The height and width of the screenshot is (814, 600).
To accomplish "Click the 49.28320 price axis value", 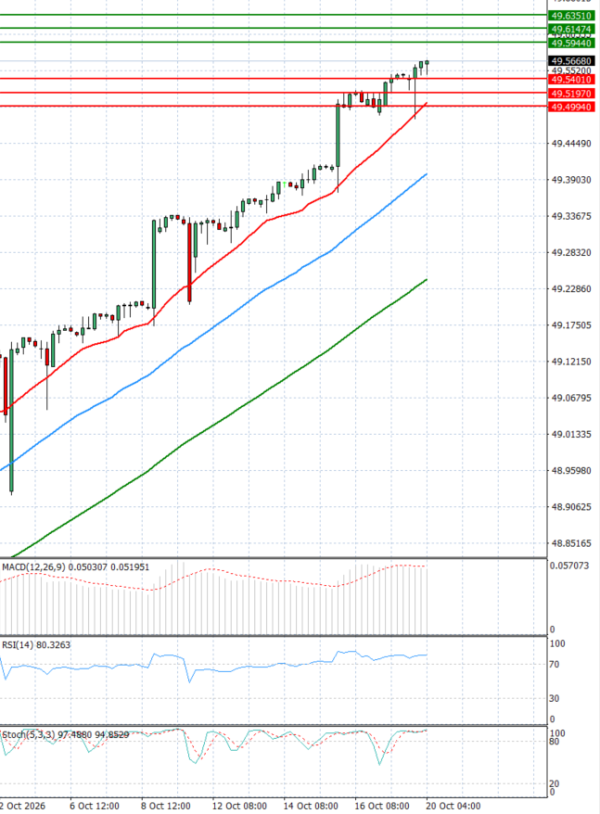I will (571, 253).
